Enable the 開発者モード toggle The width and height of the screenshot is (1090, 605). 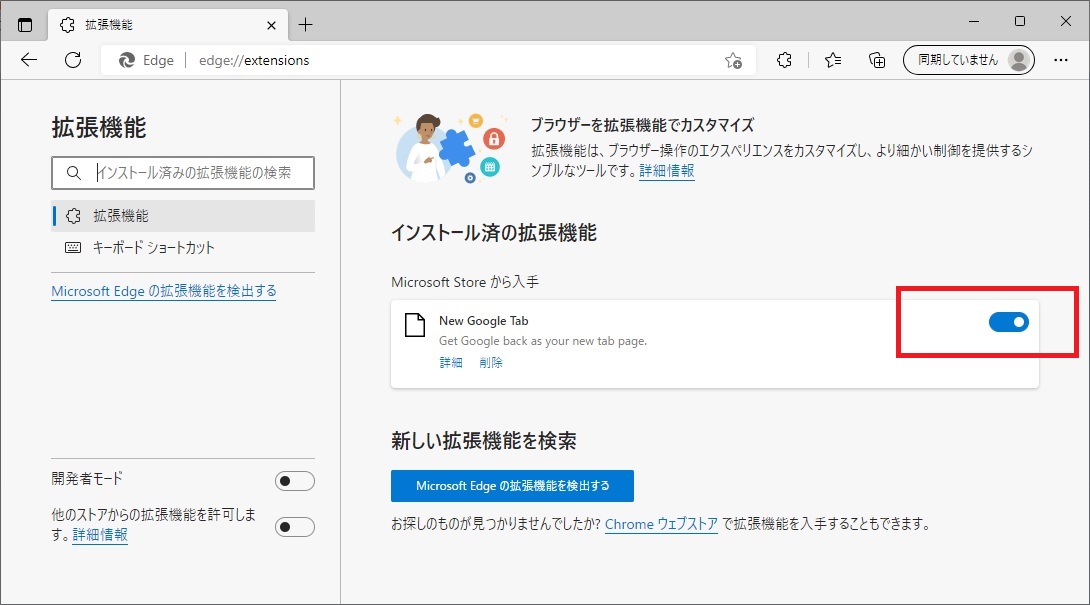[295, 481]
